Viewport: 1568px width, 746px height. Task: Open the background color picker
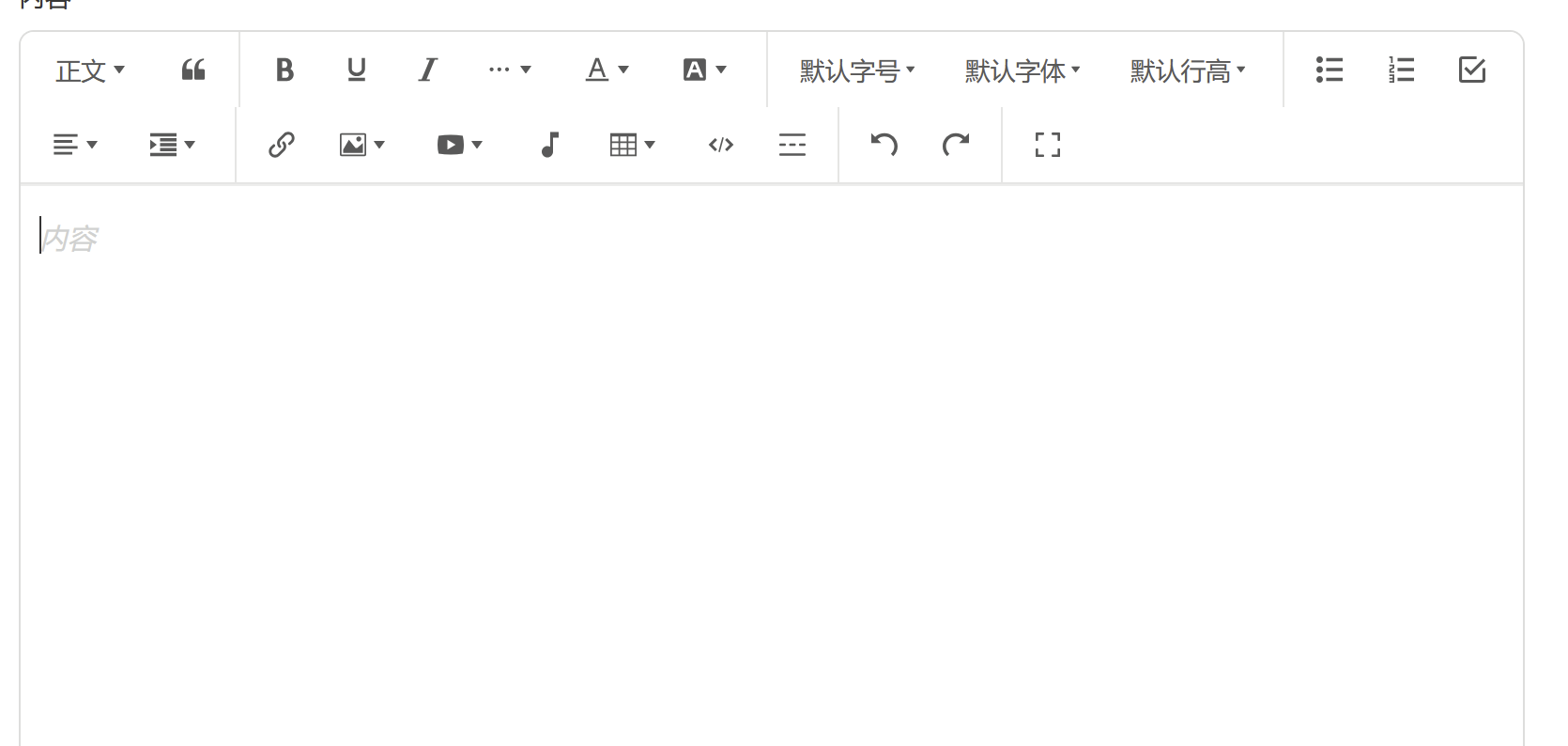pos(705,70)
